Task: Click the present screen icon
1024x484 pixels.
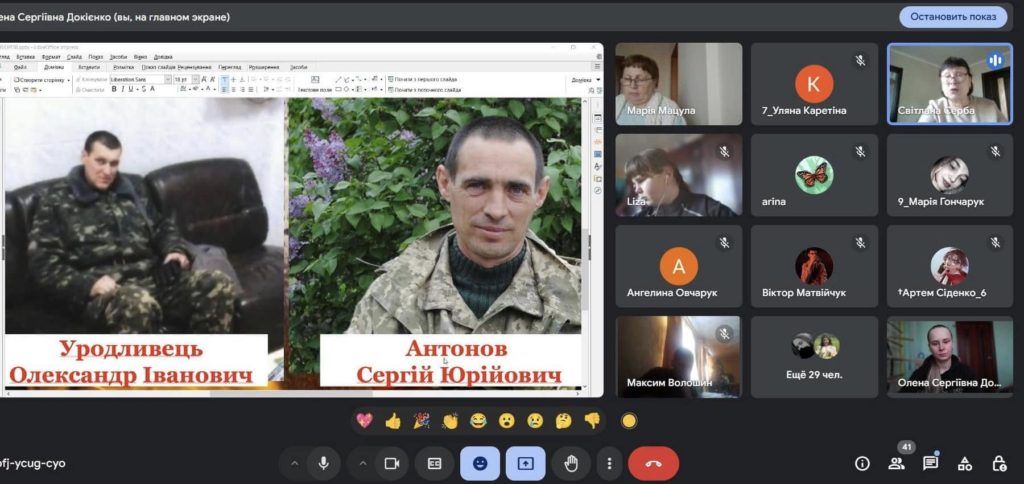Action: pyautogui.click(x=525, y=463)
